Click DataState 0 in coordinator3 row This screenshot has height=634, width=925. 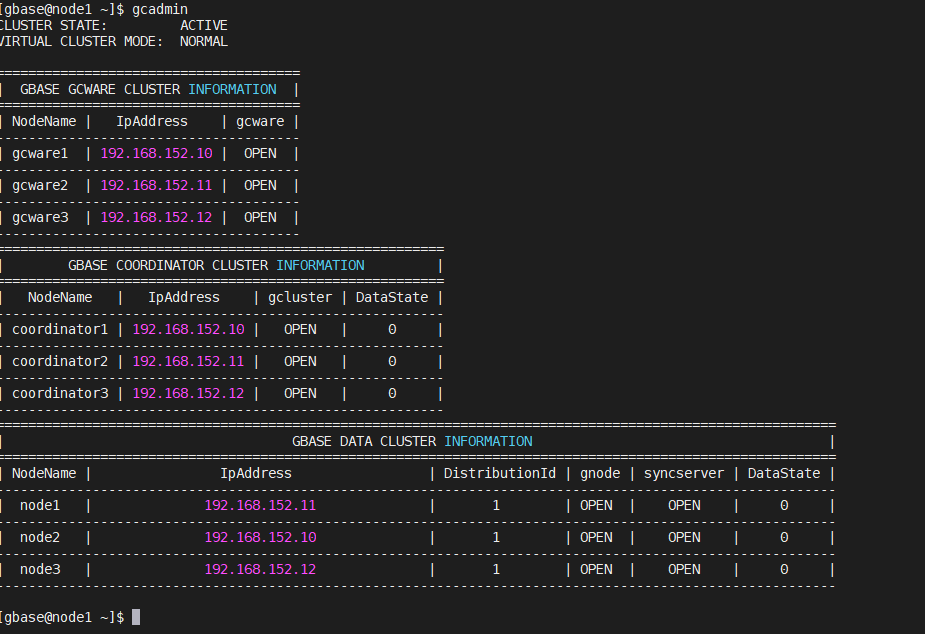click(392, 393)
